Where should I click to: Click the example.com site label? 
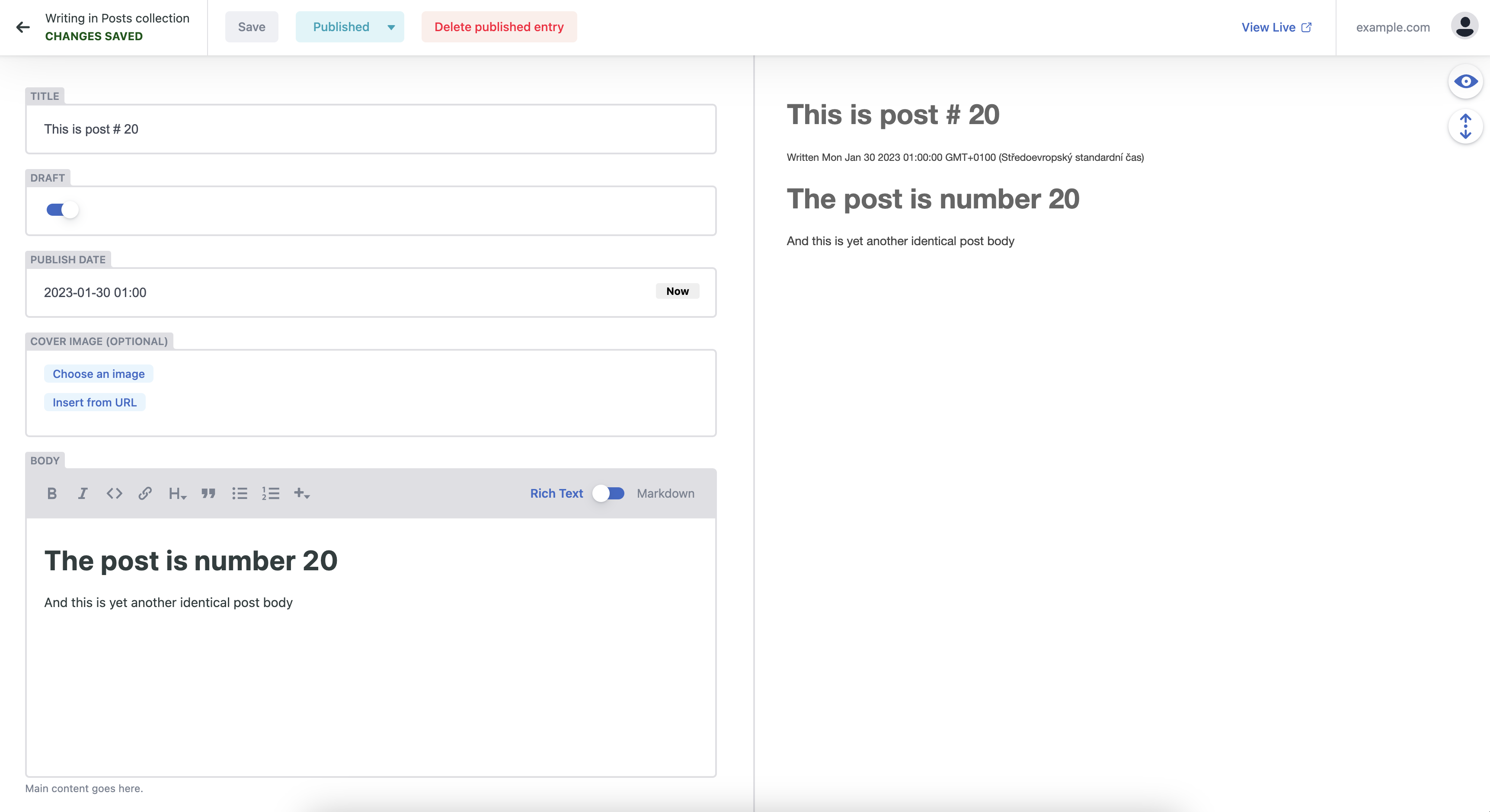(x=1393, y=27)
